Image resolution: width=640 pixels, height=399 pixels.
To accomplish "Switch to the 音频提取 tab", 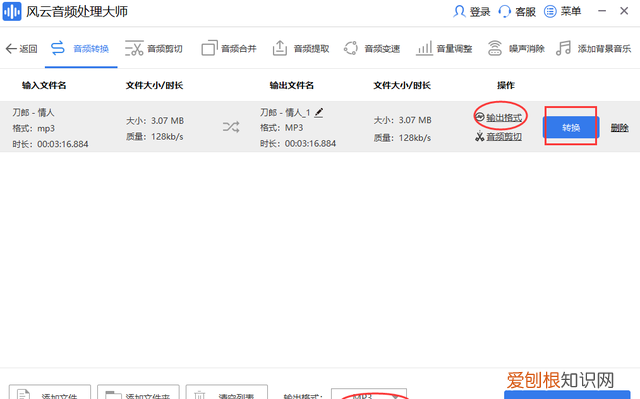I will tap(301, 49).
